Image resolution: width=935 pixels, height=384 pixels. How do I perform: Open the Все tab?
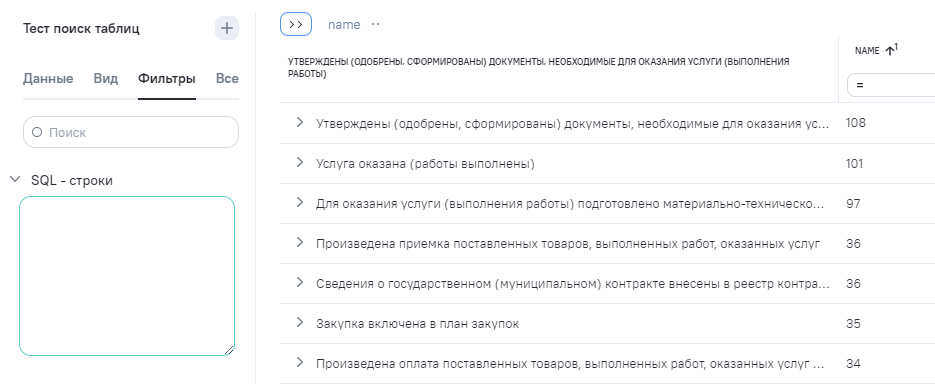[227, 78]
